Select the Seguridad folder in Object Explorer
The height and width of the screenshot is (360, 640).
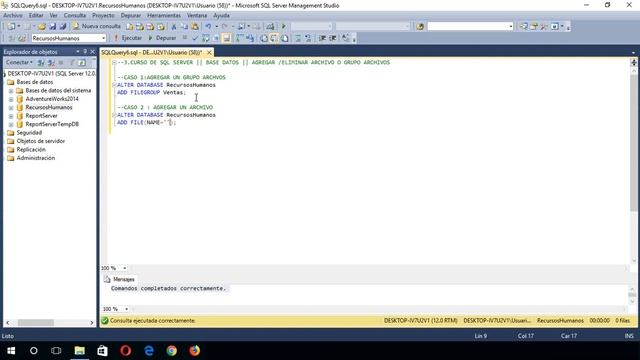coord(29,133)
